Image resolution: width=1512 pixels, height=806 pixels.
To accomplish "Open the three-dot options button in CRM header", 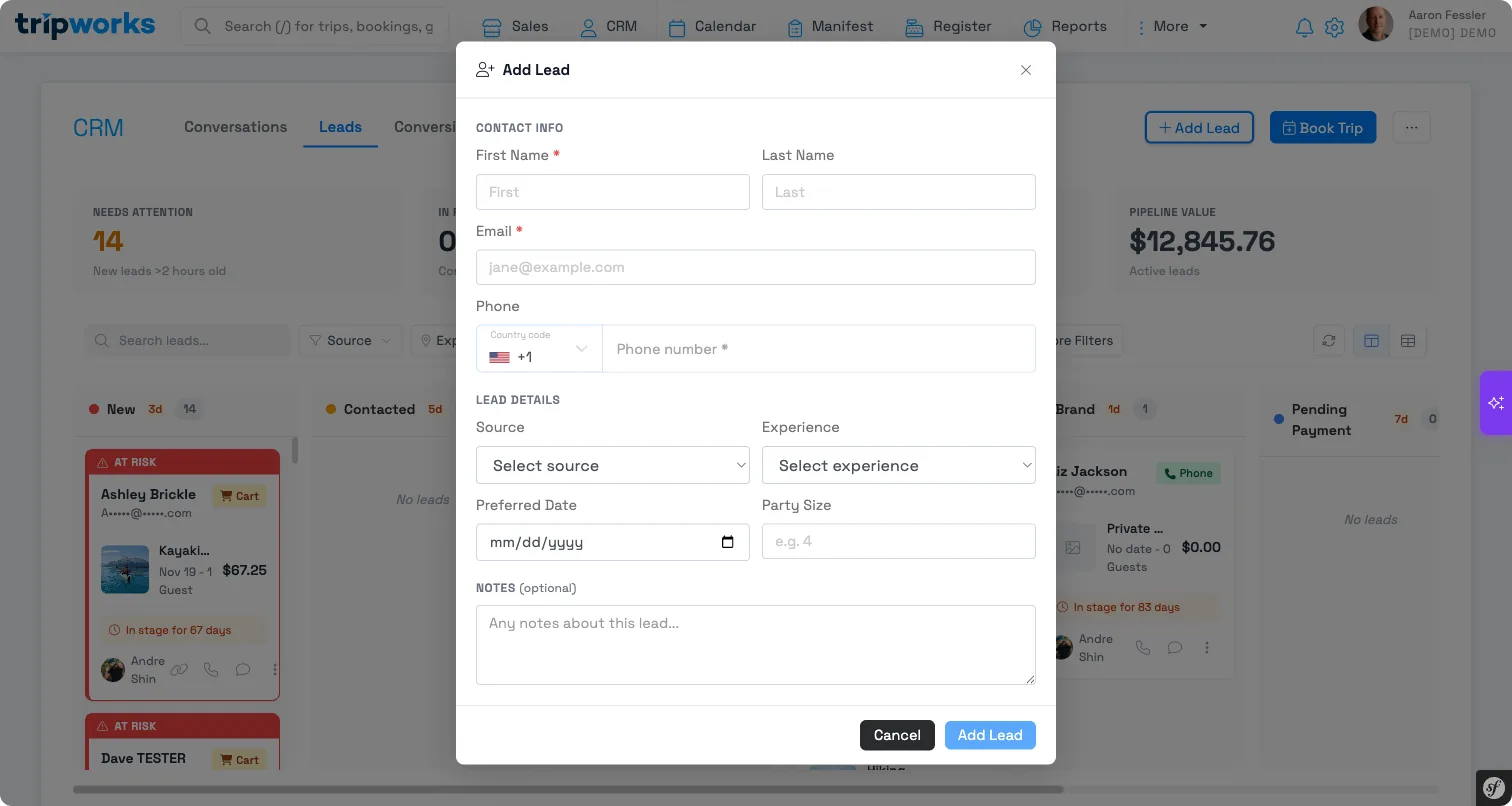I will (1411, 127).
